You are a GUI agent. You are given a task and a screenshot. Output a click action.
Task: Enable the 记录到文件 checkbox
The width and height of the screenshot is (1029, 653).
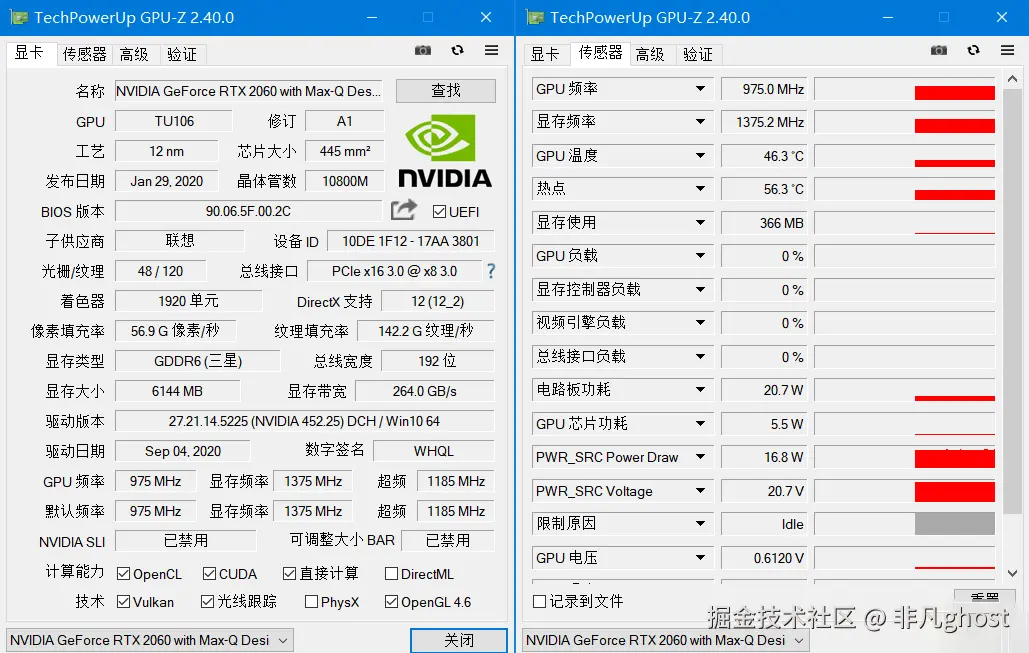tap(539, 601)
